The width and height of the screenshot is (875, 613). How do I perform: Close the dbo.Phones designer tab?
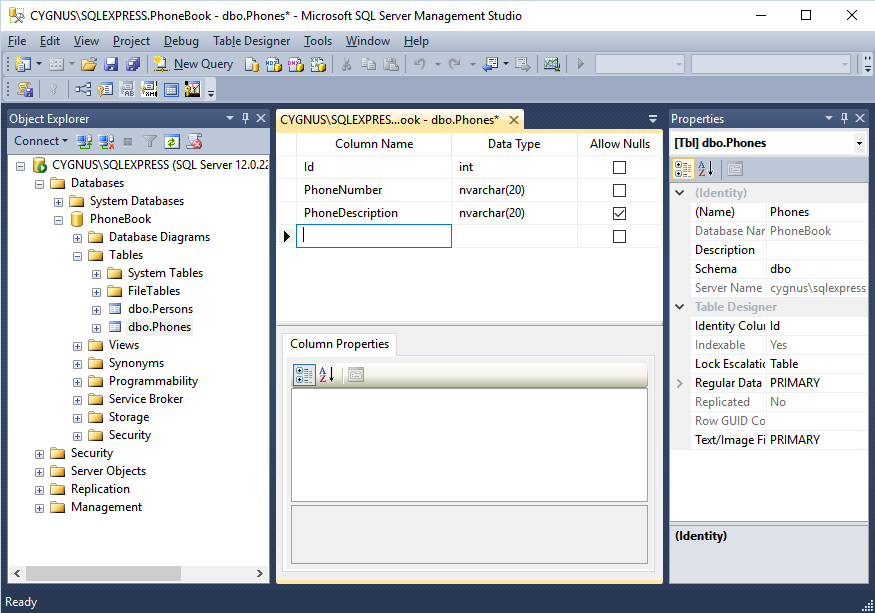[x=514, y=120]
